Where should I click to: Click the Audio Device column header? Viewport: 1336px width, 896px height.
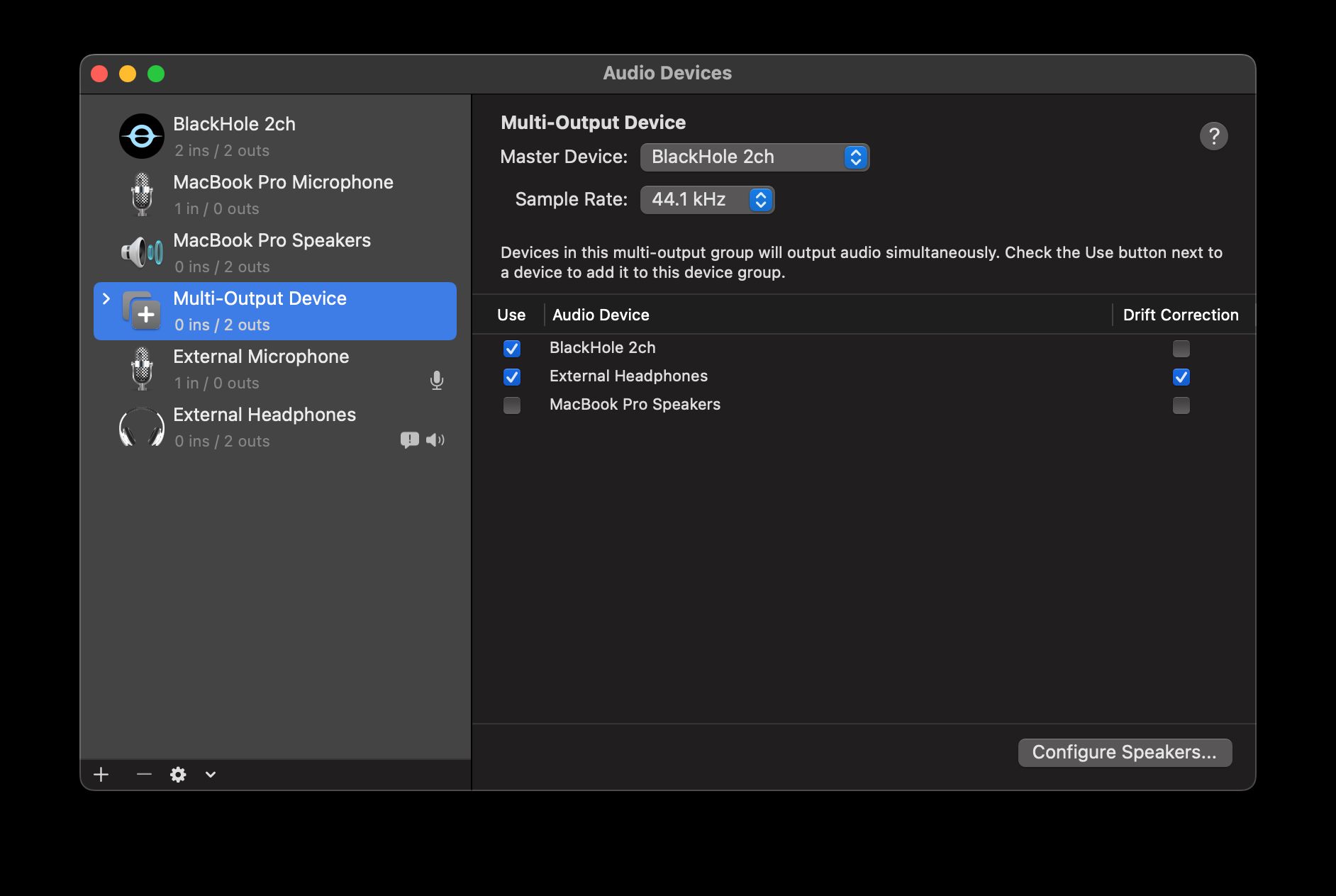click(x=601, y=315)
